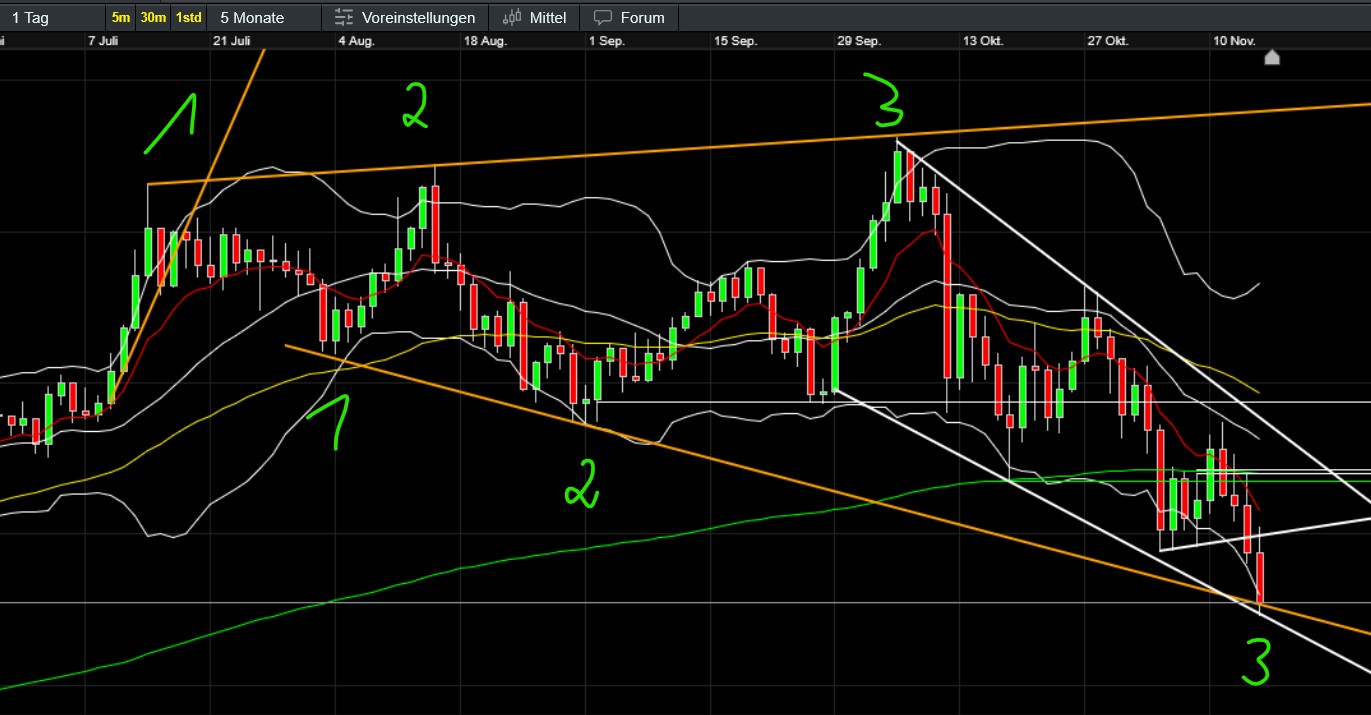
Task: Open the '5 Monate' time range dropdown
Action: point(264,17)
